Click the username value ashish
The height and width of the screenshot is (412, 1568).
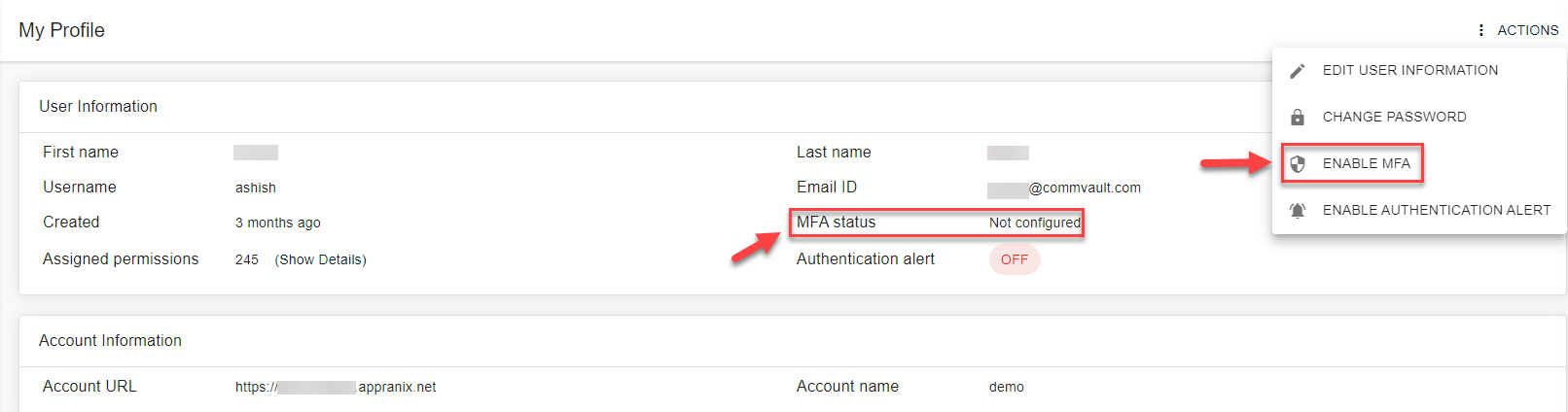pyautogui.click(x=256, y=188)
